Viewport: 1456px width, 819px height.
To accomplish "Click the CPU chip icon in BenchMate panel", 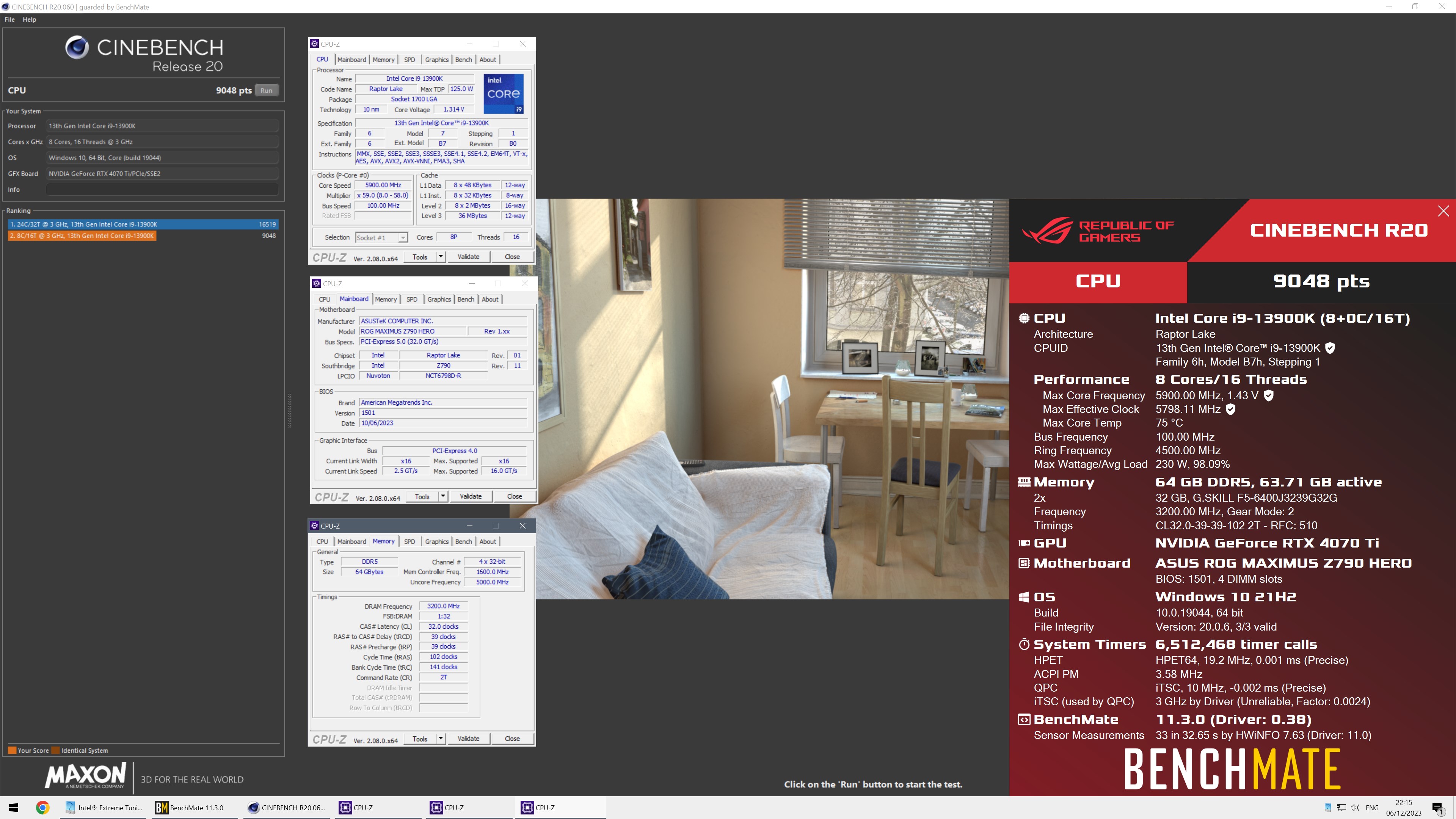I will pos(1024,318).
